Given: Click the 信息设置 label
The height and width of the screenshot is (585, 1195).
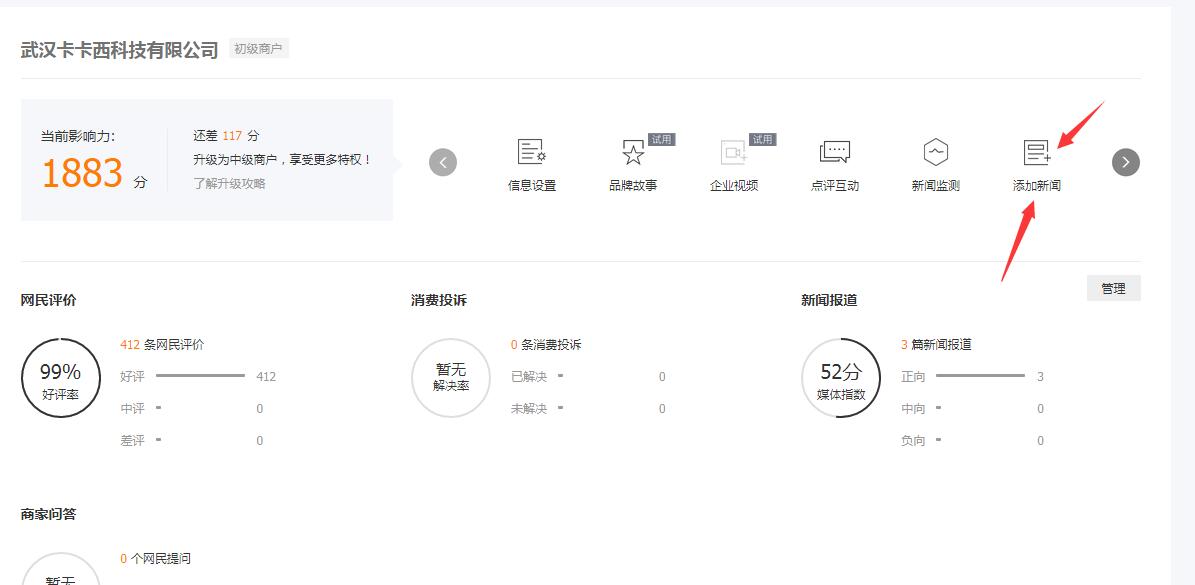Looking at the screenshot, I should (532, 186).
